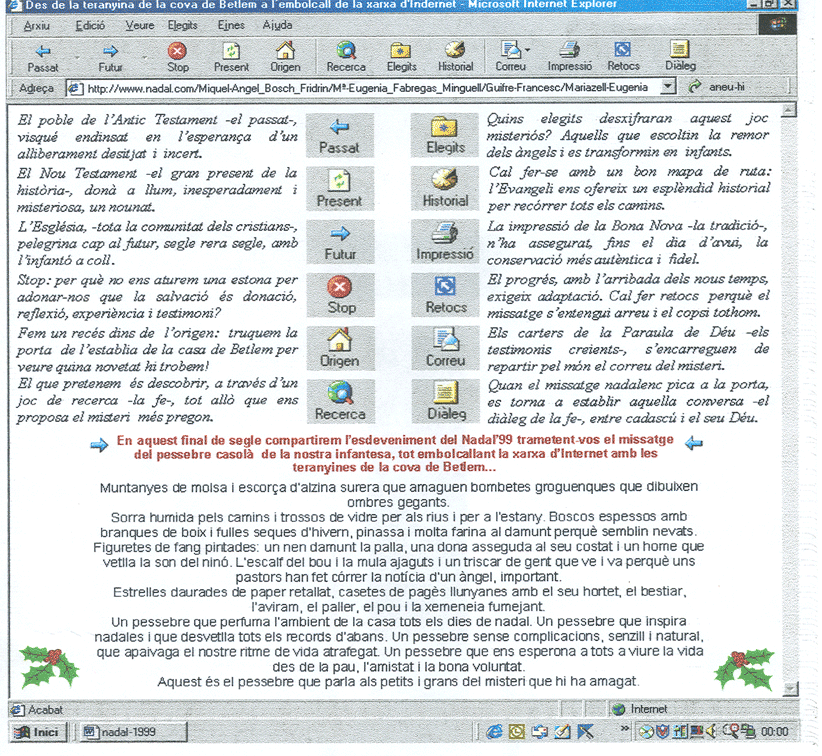822x756 pixels.
Task: Open Elegits favorites from toolbar
Action: pyautogui.click(x=402, y=58)
